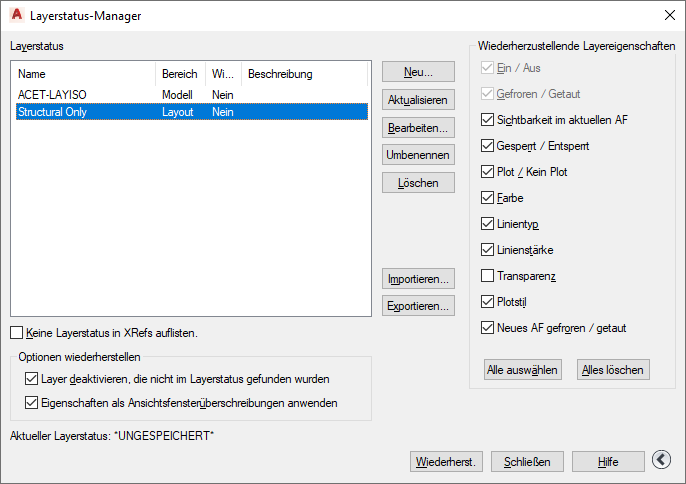Click the Neu... button
The image size is (686, 484).
(418, 72)
